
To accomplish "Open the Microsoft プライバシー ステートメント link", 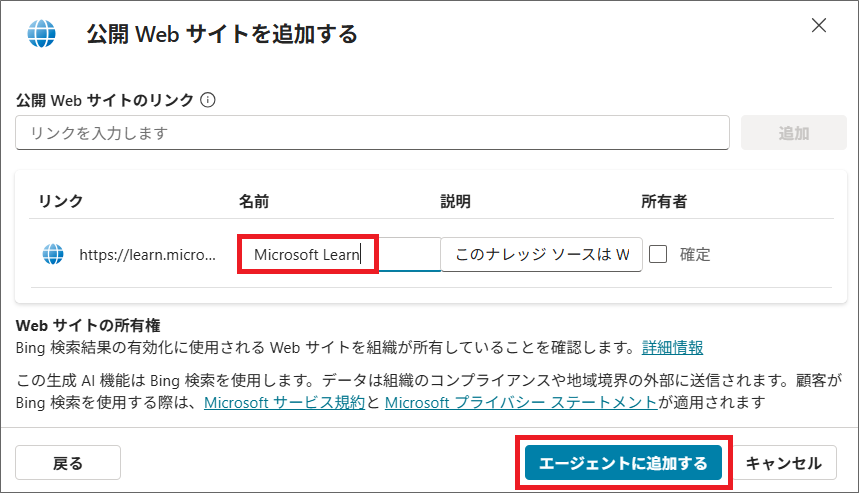I will (521, 403).
